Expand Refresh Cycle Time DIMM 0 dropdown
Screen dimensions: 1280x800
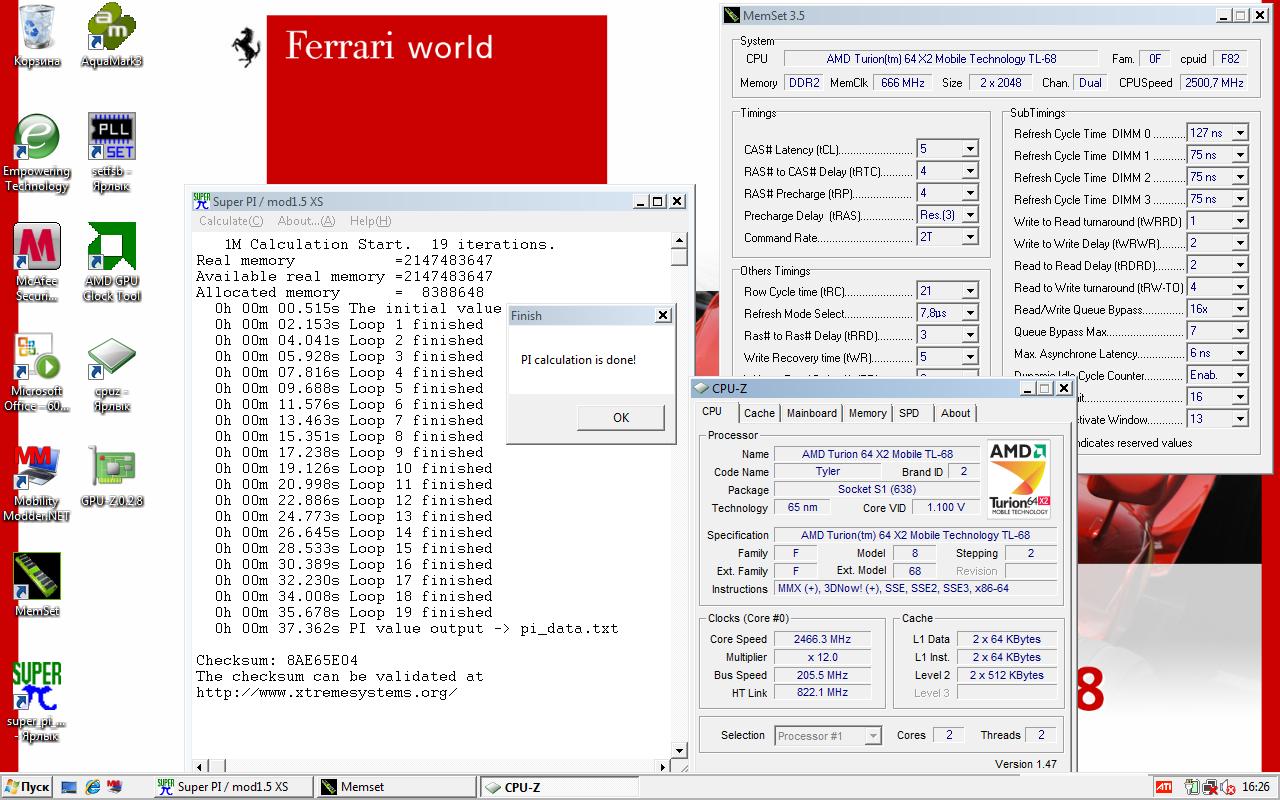click(1239, 133)
